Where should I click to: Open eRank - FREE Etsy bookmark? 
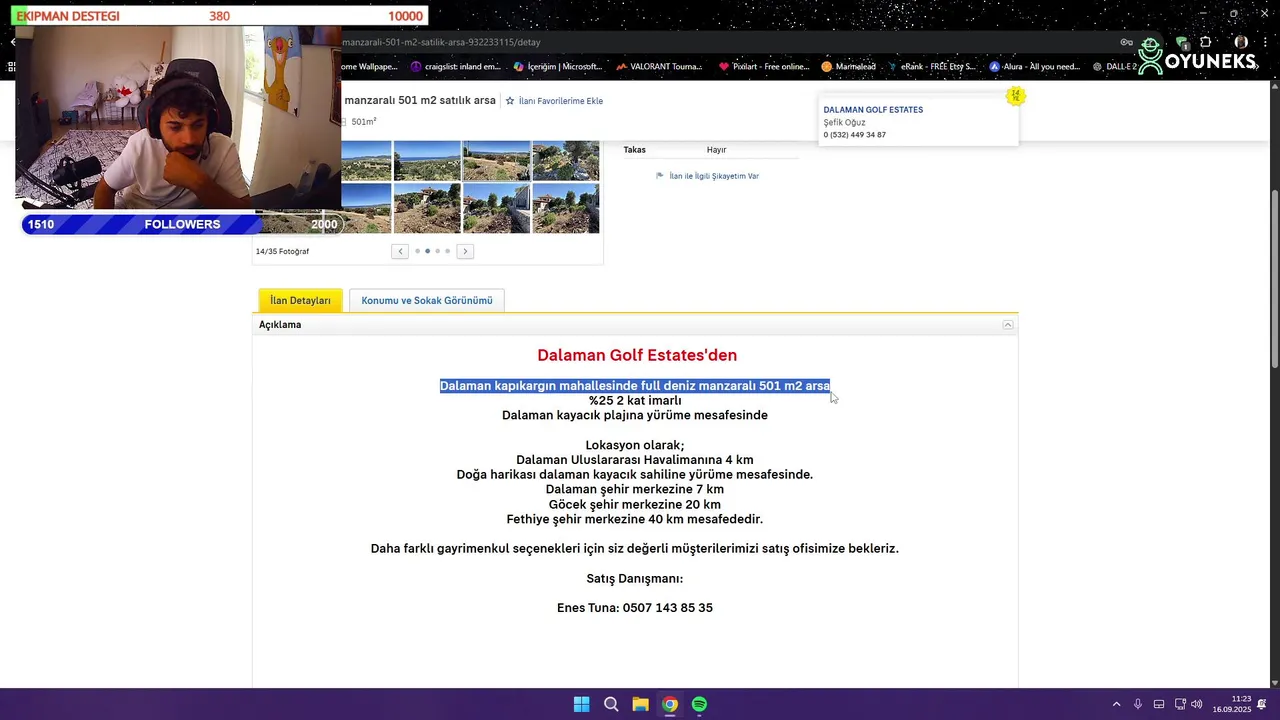point(931,67)
